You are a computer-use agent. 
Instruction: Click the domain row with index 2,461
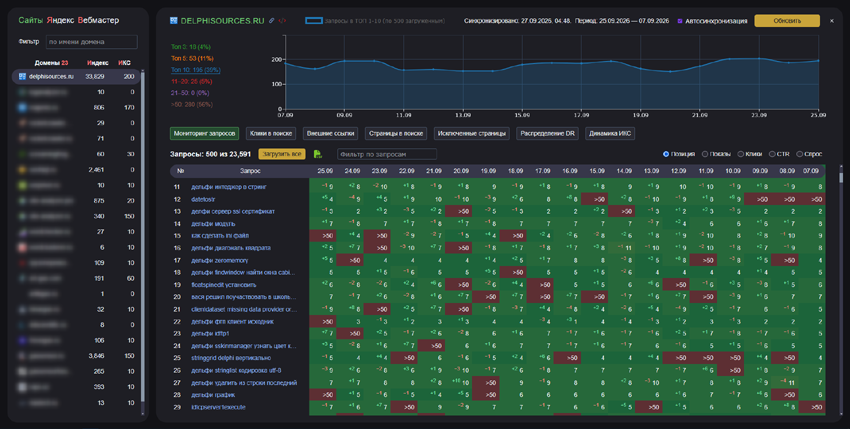tap(76, 170)
